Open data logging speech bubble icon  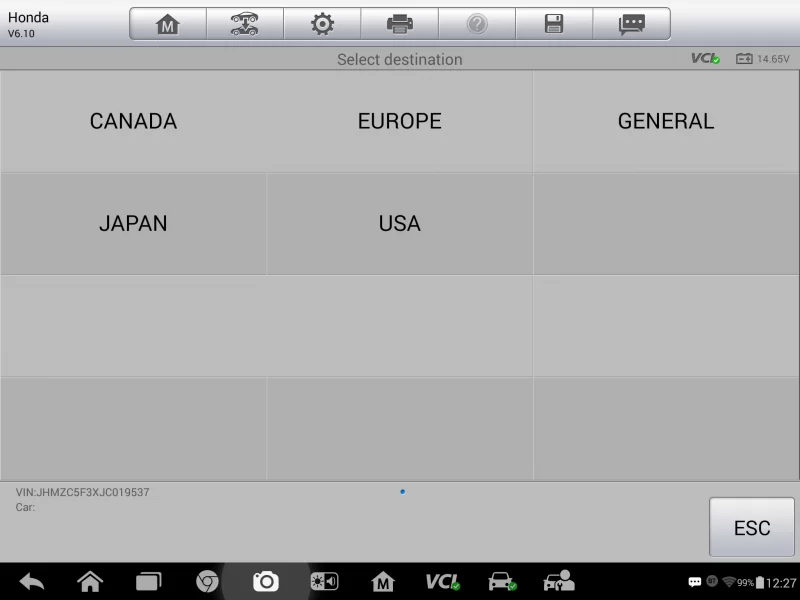[x=631, y=24]
